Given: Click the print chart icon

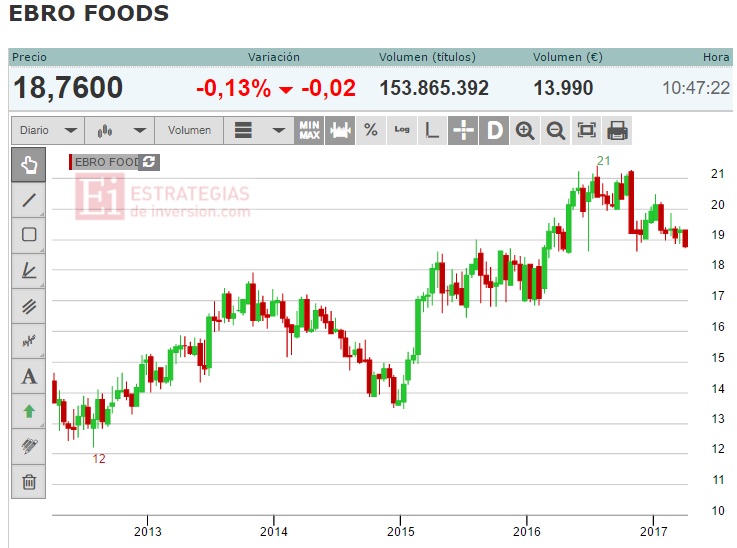Looking at the screenshot, I should tap(617, 130).
